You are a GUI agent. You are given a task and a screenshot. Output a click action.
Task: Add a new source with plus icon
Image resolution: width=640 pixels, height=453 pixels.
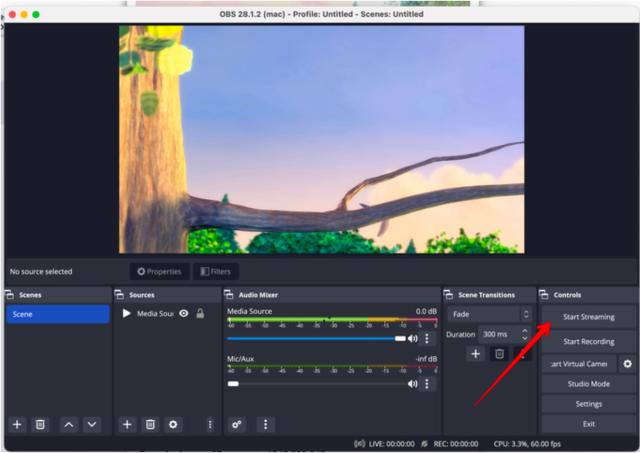coord(127,424)
